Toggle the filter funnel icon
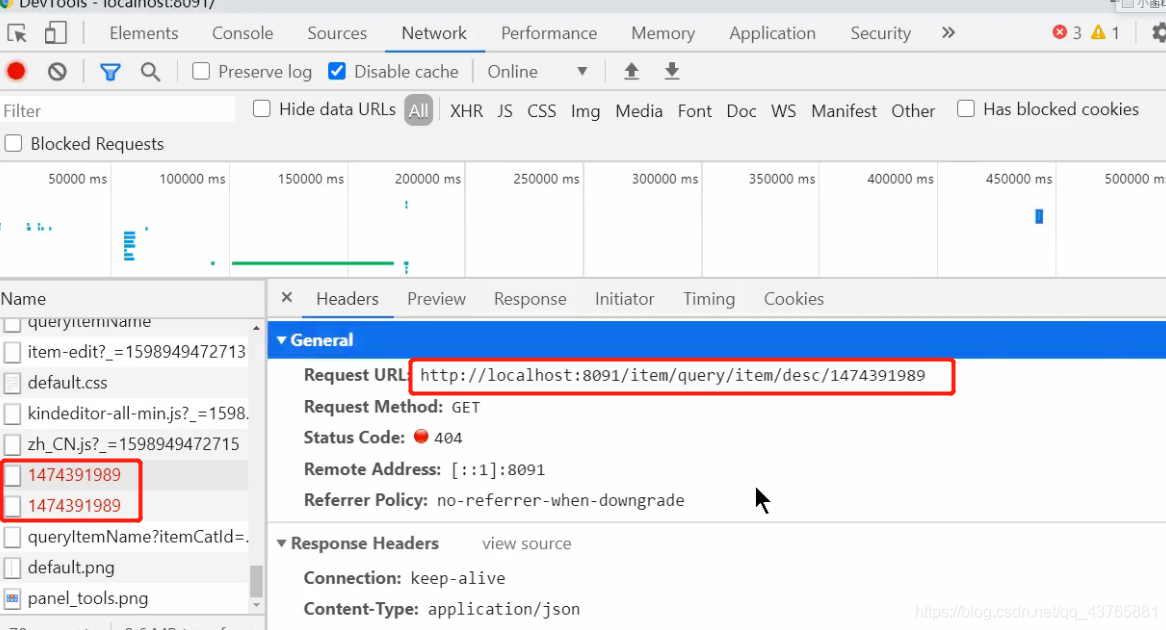Viewport: 1166px width, 630px height. coord(110,72)
